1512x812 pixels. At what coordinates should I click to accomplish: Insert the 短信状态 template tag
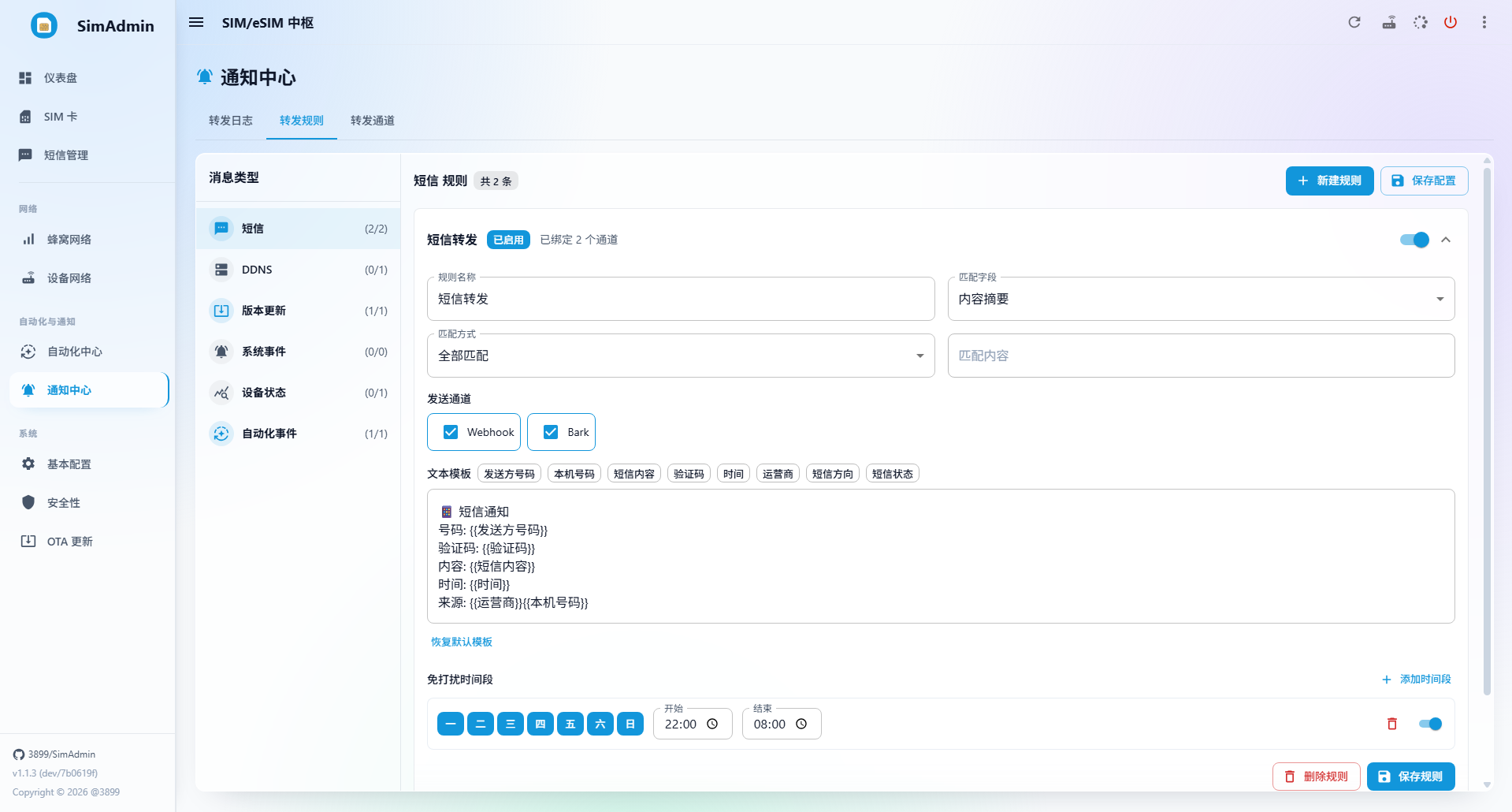[893, 474]
